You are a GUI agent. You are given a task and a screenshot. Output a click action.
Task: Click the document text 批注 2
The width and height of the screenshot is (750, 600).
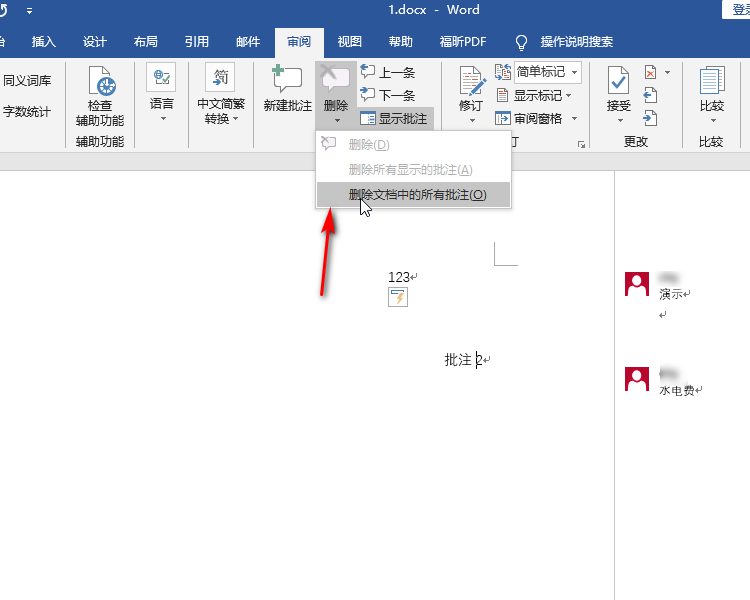(463, 359)
